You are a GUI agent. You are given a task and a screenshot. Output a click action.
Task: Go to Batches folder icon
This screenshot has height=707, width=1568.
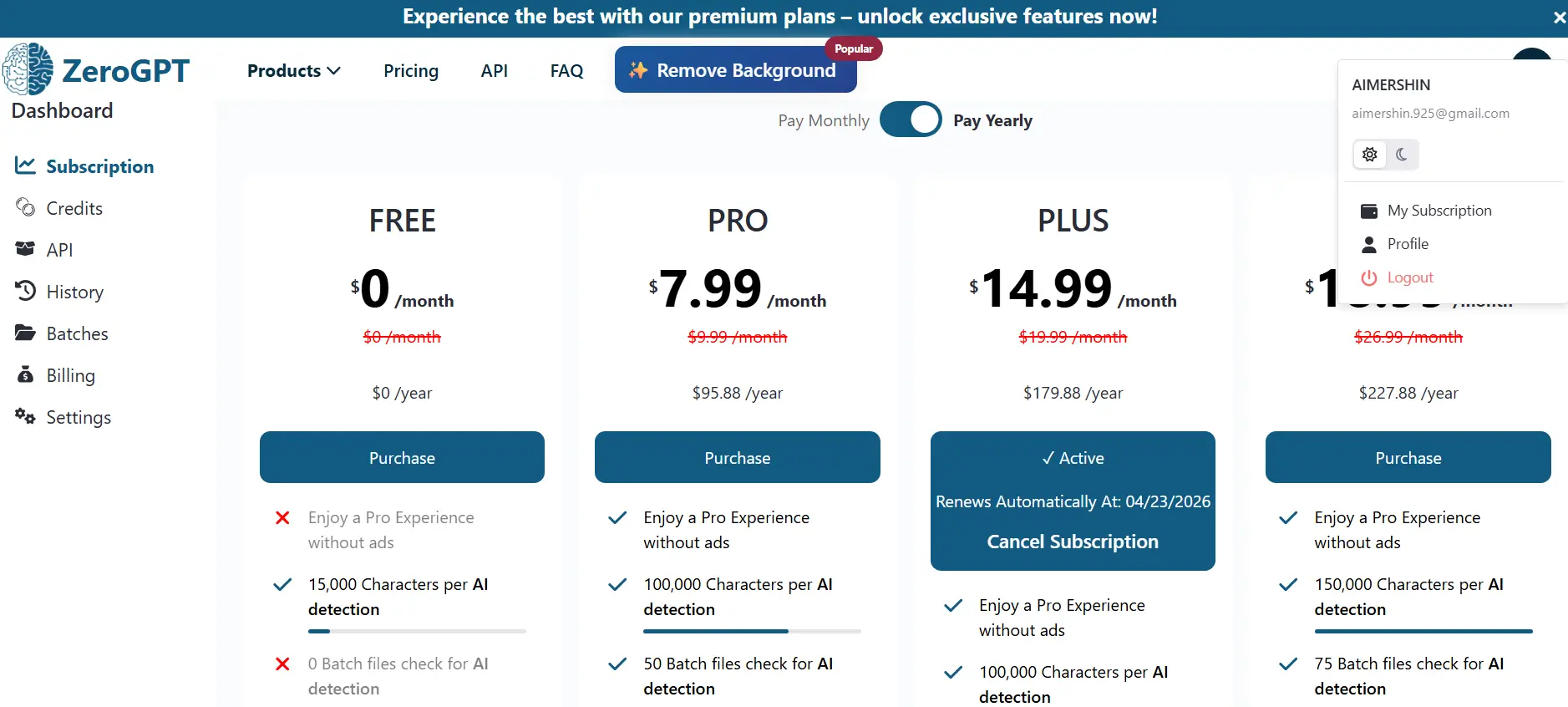pyautogui.click(x=25, y=333)
